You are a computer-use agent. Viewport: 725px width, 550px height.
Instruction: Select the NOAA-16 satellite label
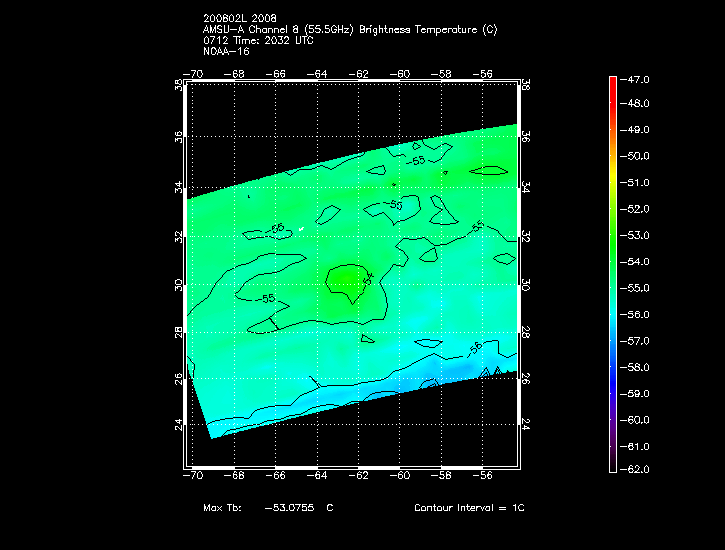(226, 51)
